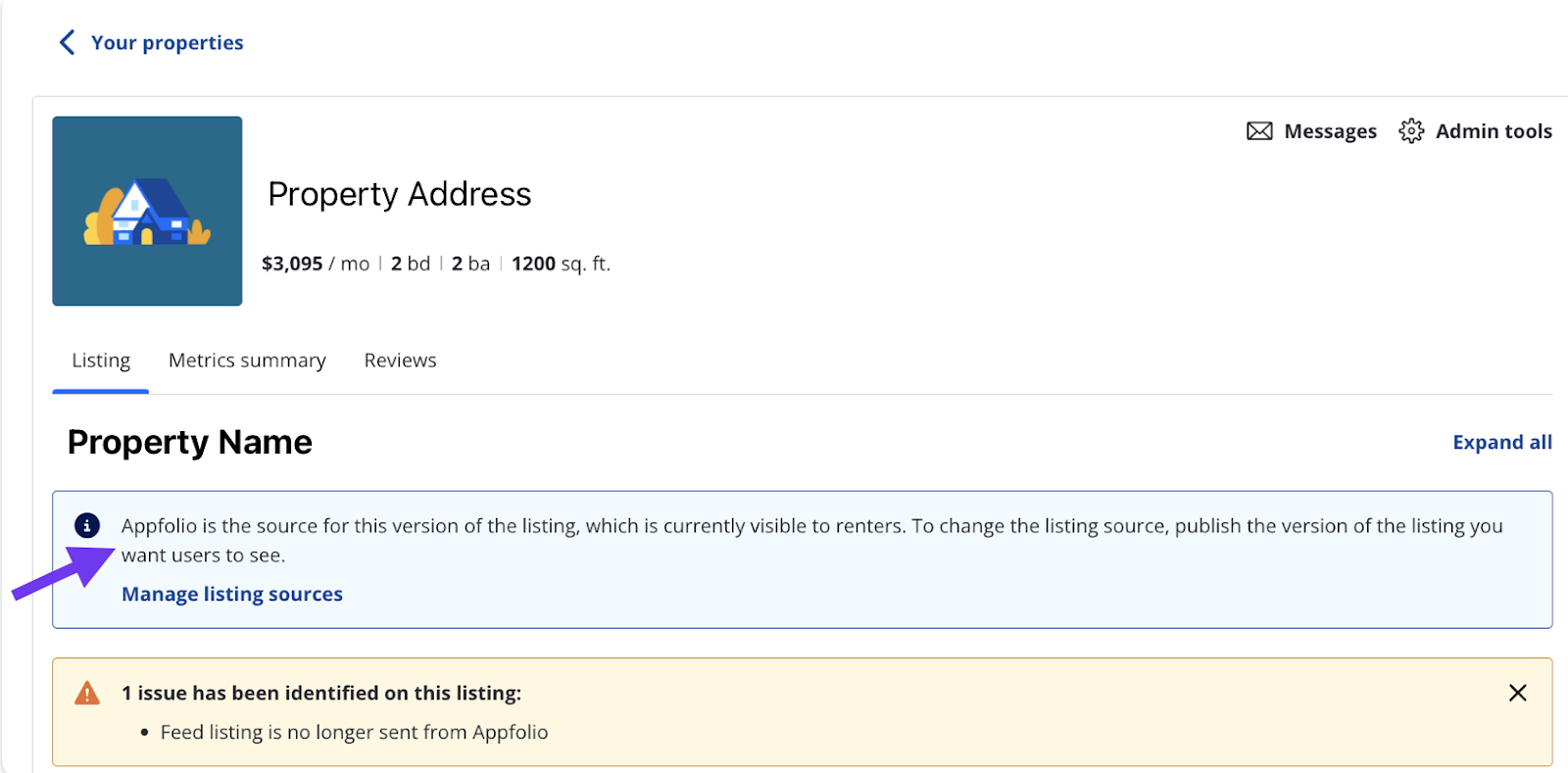Dismiss the issue alert with X
Viewport: 1568px width, 773px height.
[1518, 694]
